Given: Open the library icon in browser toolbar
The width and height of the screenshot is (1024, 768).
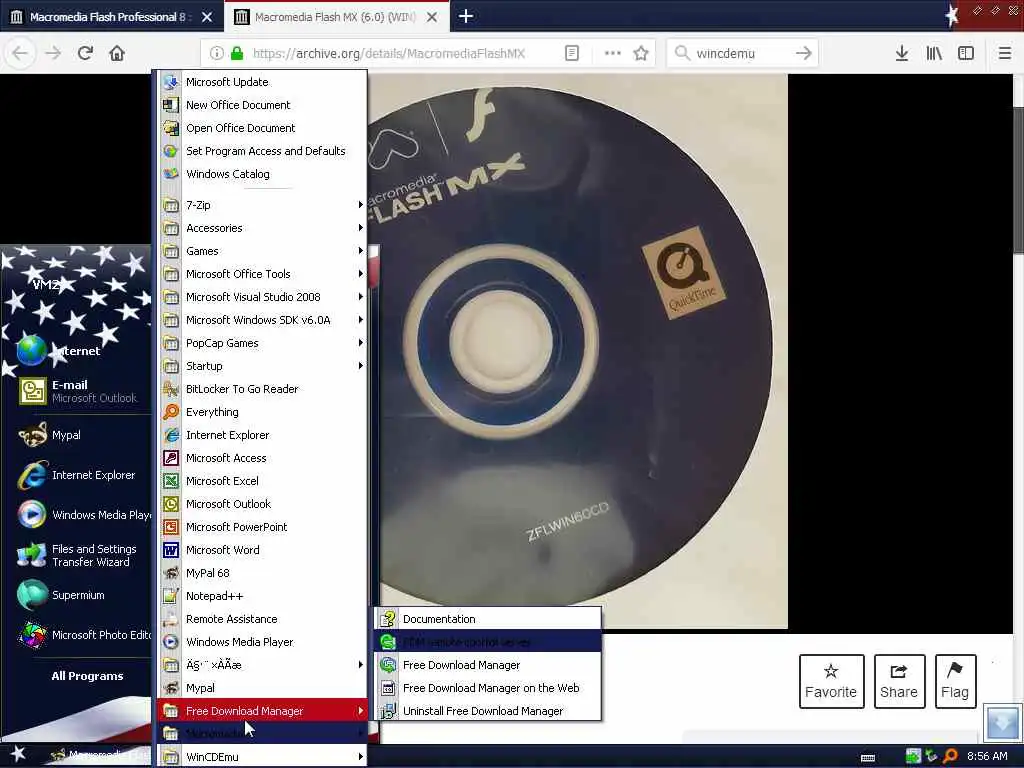Looking at the screenshot, I should coord(934,54).
